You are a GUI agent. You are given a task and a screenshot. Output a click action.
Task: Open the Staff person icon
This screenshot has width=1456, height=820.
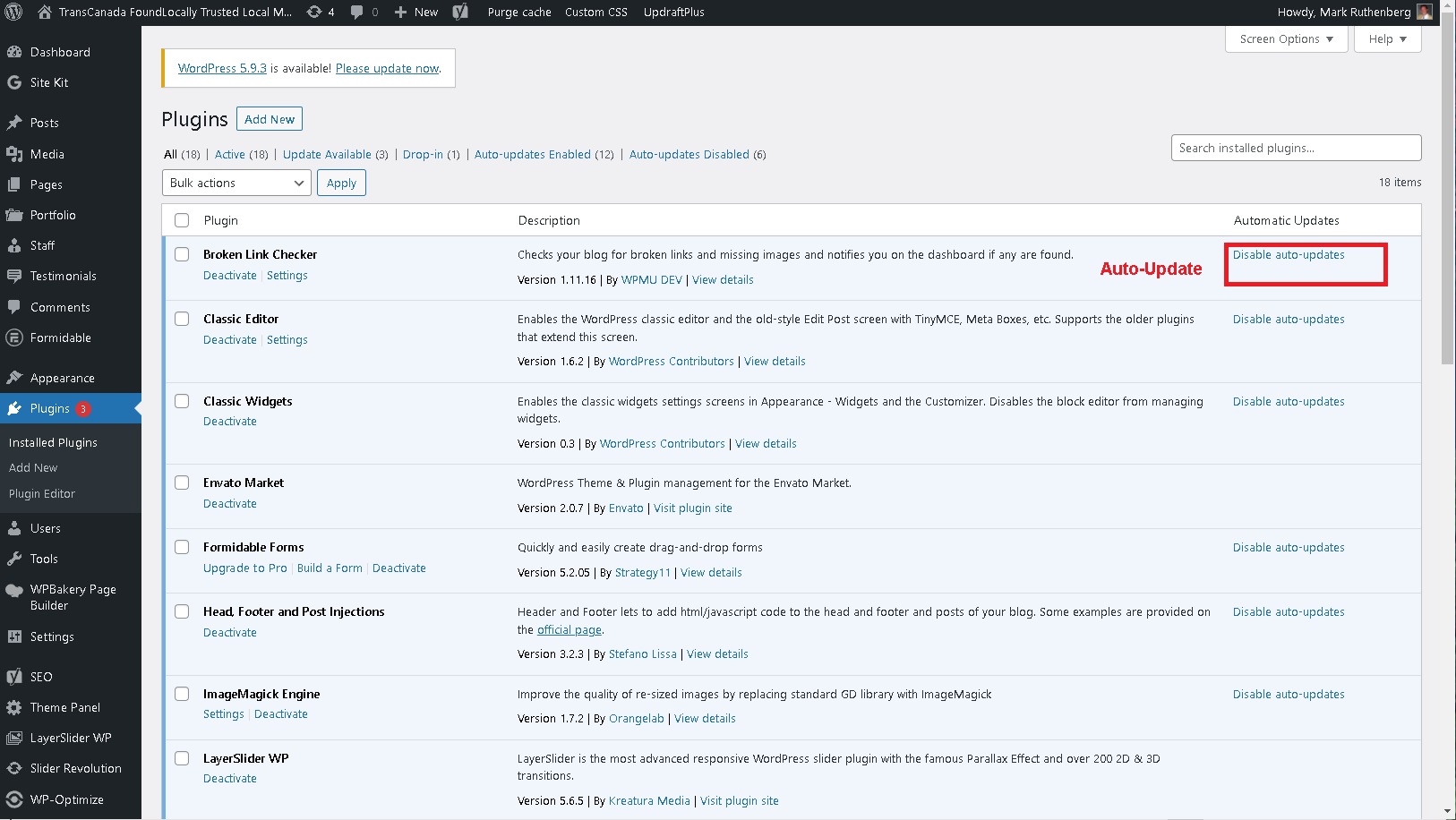tap(14, 245)
